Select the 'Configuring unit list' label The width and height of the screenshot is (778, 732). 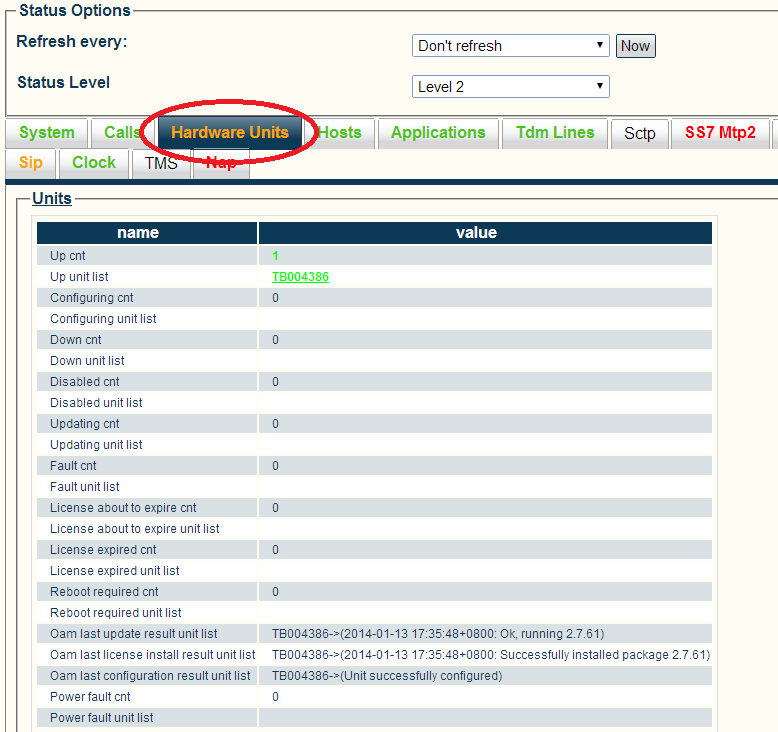tap(103, 319)
